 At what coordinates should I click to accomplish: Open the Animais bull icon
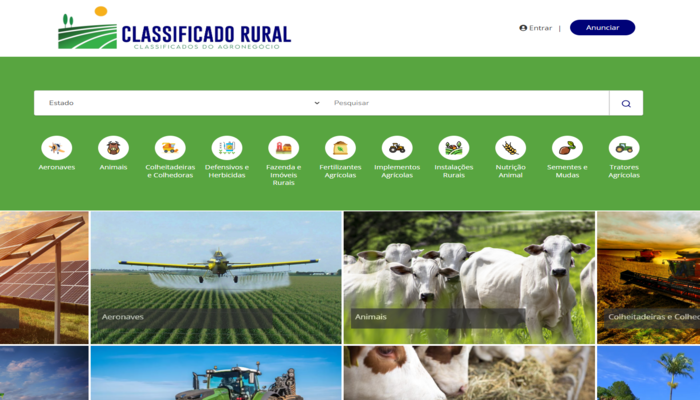[x=113, y=148]
